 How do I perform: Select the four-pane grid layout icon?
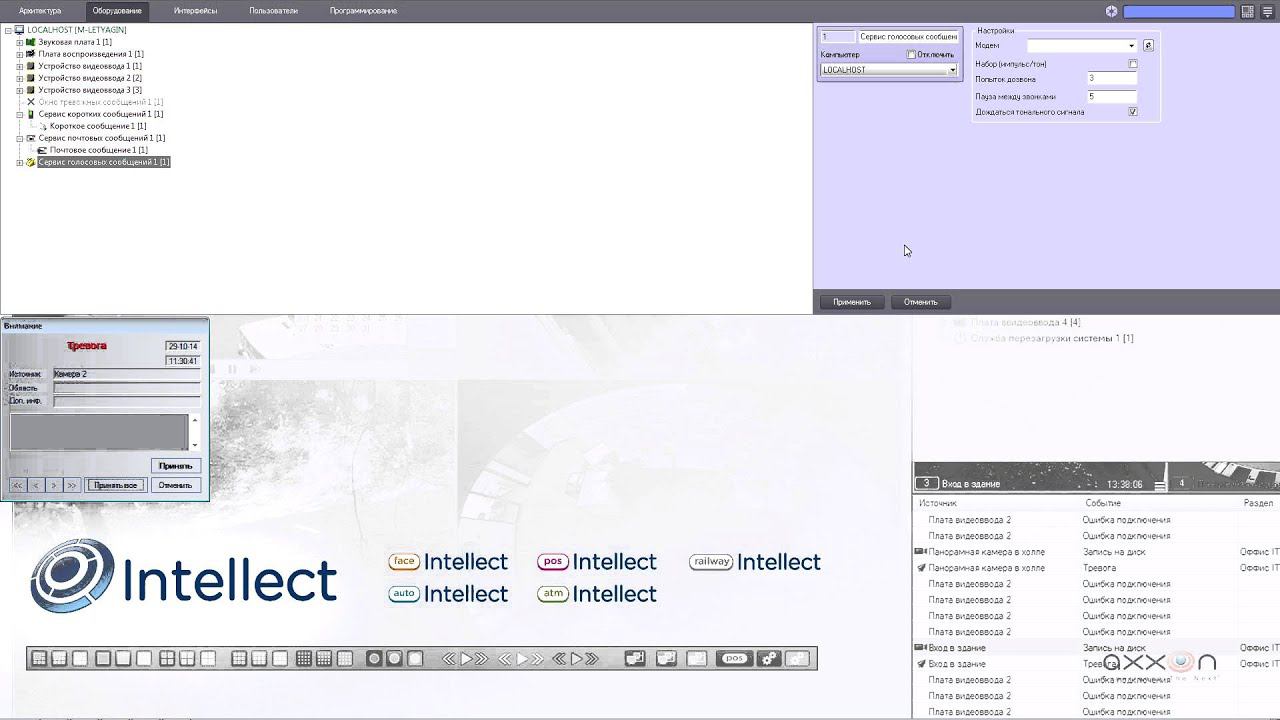pos(167,659)
